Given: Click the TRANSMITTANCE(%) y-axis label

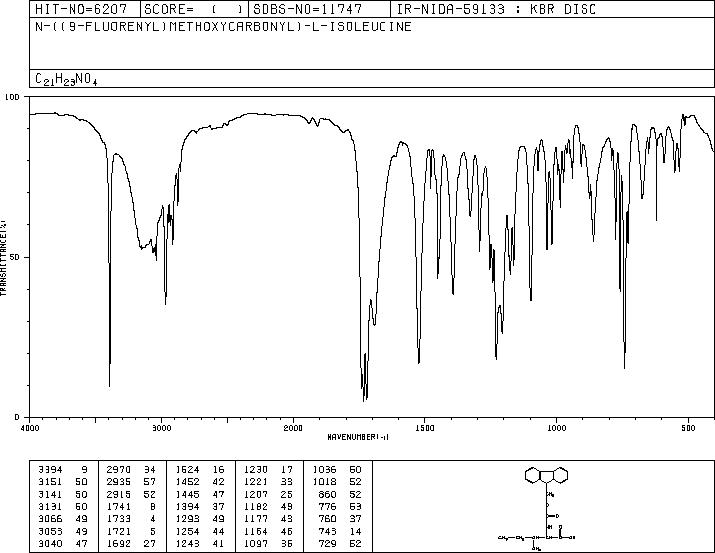Looking at the screenshot, I should click(3, 258).
